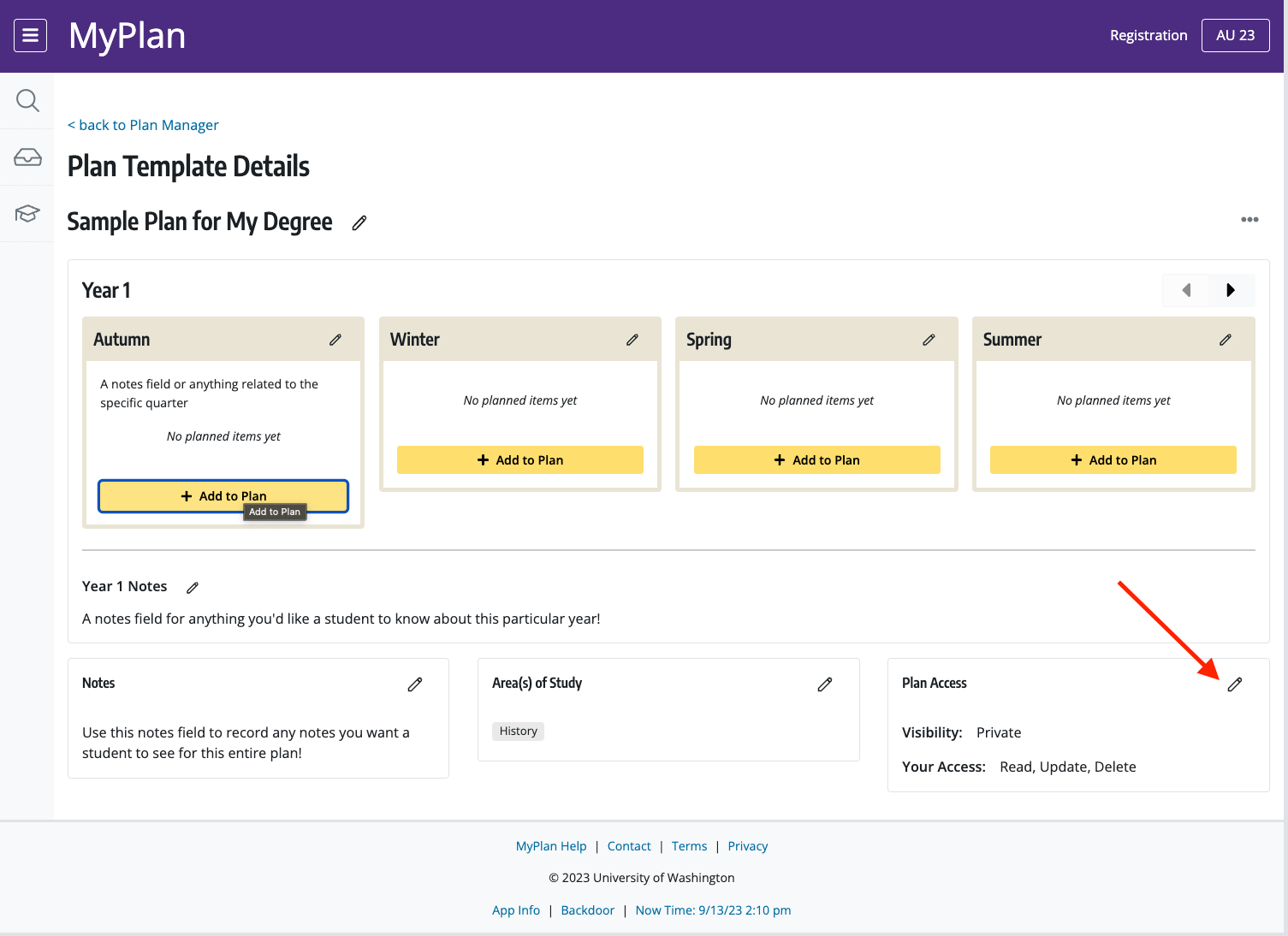
Task: Edit the Sample Plan for My Degree title
Action: click(x=359, y=222)
